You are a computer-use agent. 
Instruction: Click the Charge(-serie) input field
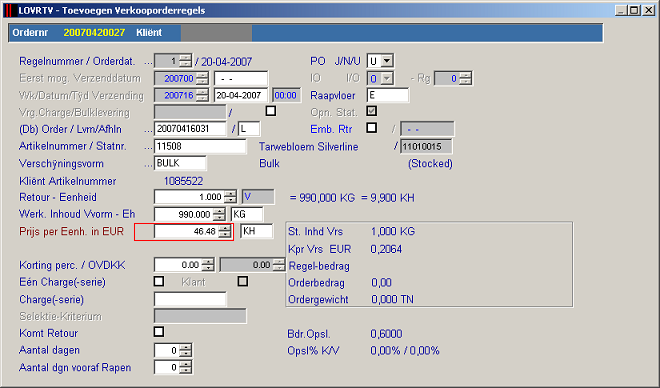(190, 299)
